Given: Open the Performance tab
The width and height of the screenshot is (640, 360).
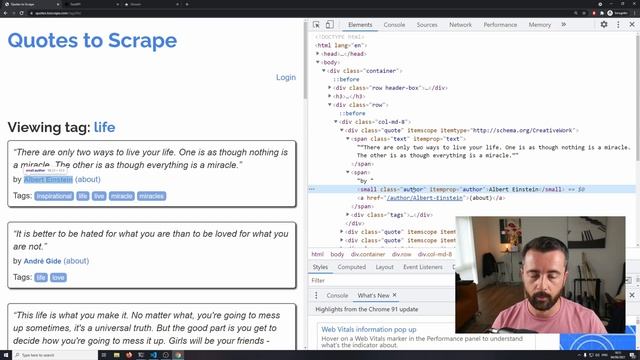Looking at the screenshot, I should (500, 24).
